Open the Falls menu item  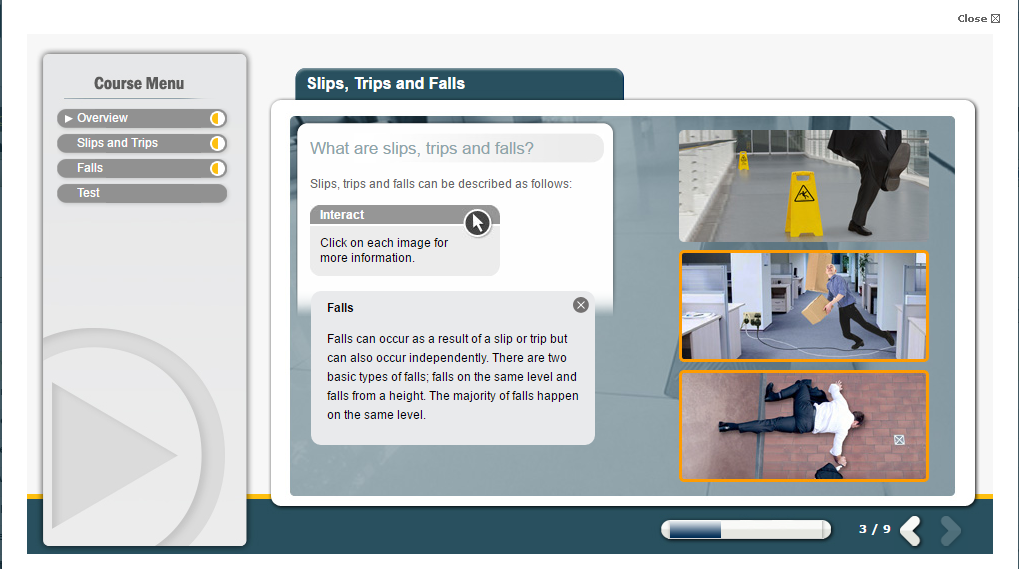coord(90,168)
